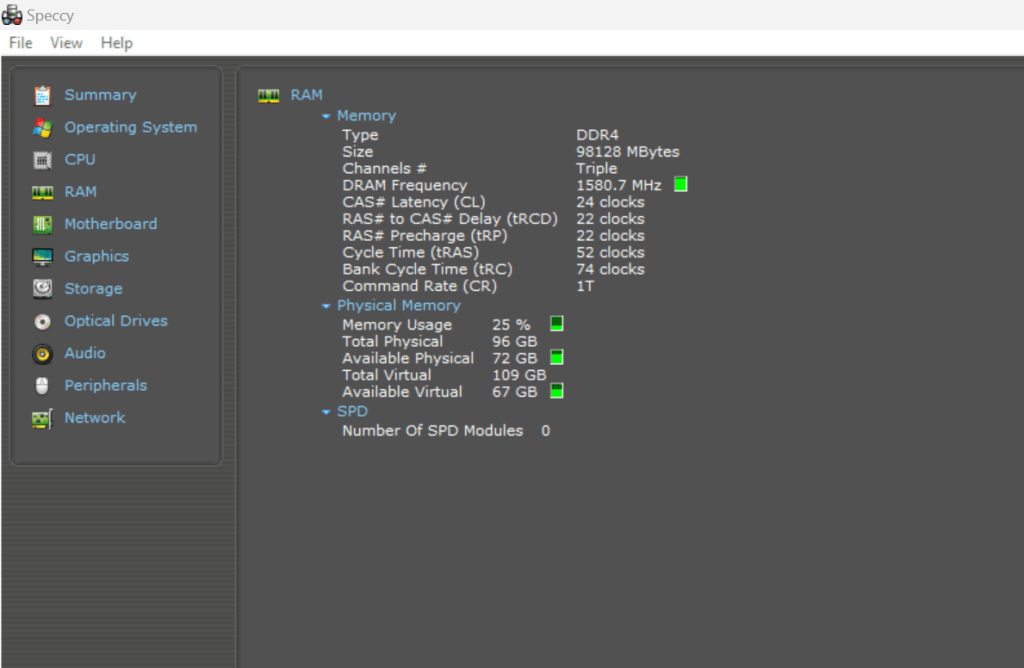
Task: Click the 24 clocks CAS latency value
Action: [x=610, y=202]
